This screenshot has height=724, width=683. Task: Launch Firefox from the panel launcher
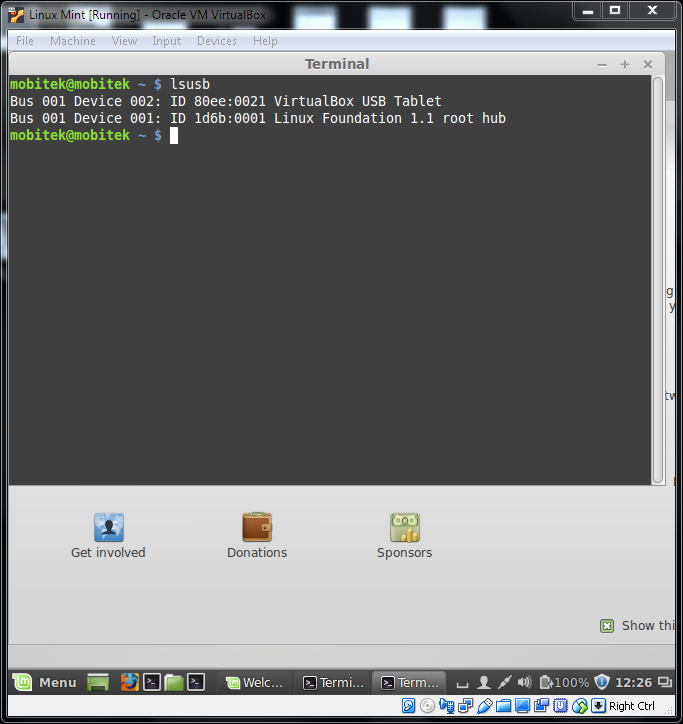pos(129,682)
